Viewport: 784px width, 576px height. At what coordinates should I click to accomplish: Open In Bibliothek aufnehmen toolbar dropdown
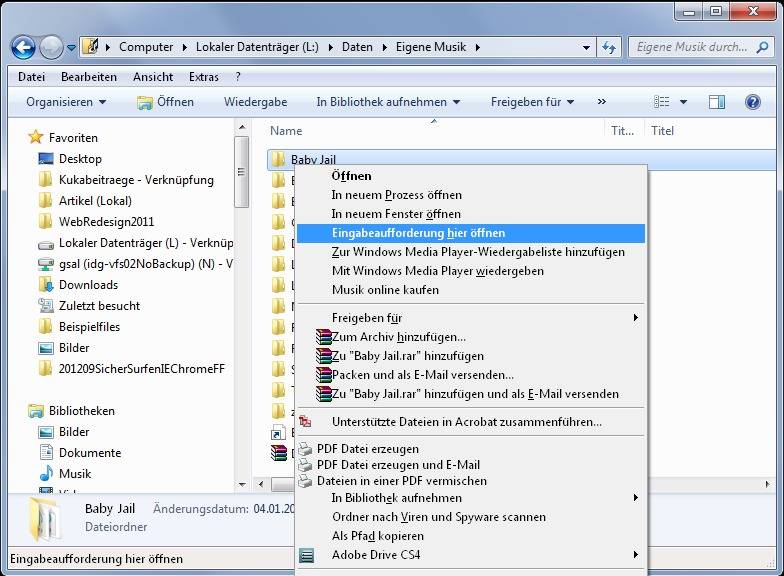pyautogui.click(x=388, y=102)
